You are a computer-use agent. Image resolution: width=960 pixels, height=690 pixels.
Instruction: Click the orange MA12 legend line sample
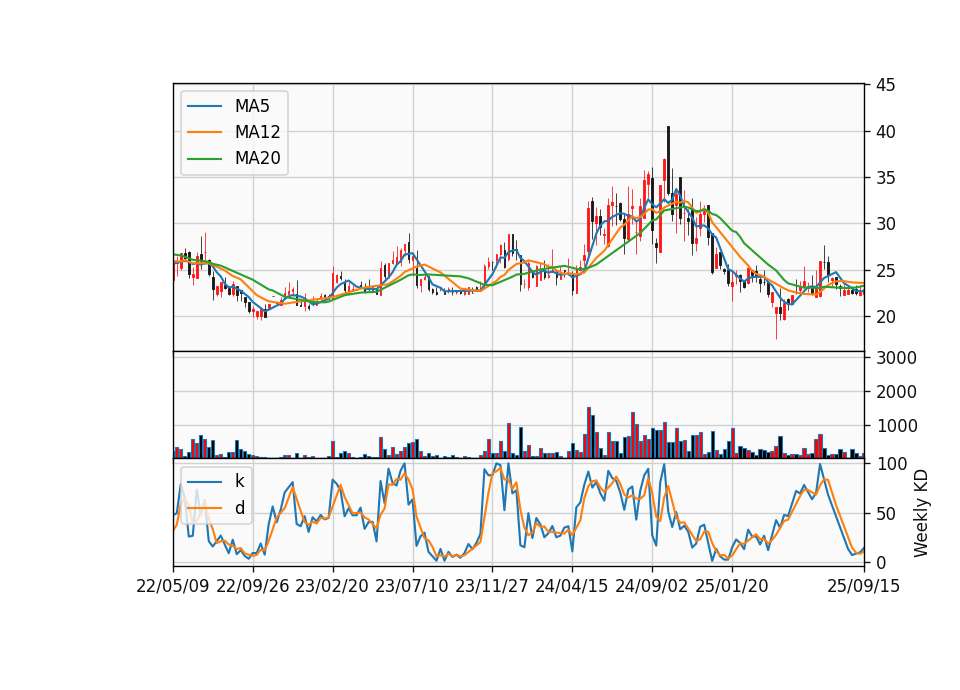[x=204, y=132]
